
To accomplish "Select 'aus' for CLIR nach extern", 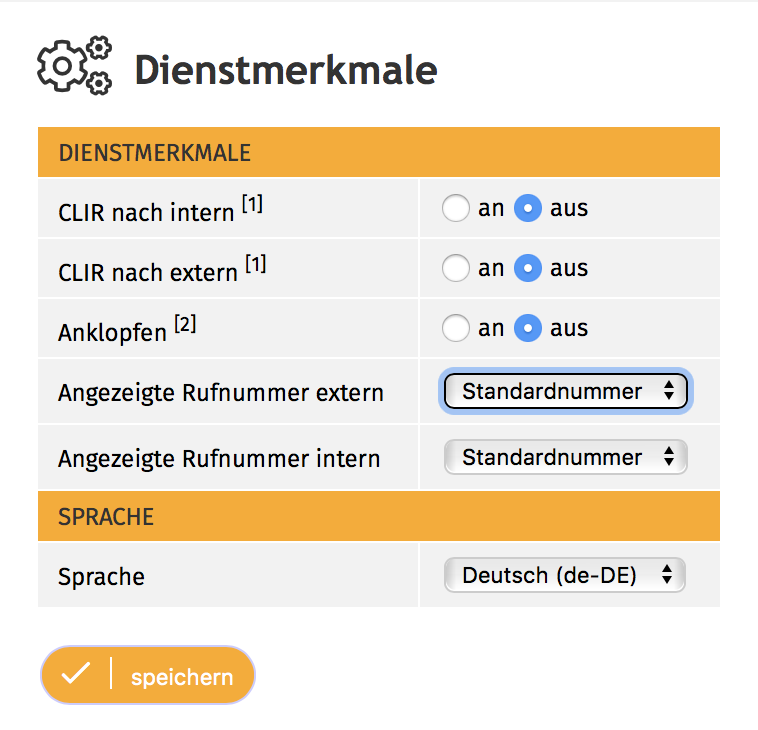I will (528, 269).
